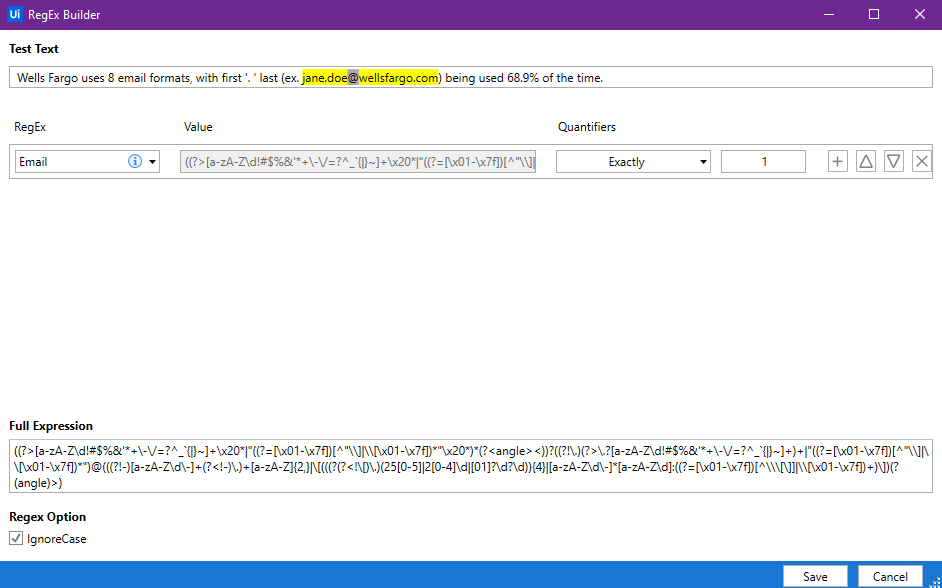The height and width of the screenshot is (588, 942).
Task: Click the UiPath logo icon in the title bar
Action: click(x=15, y=14)
